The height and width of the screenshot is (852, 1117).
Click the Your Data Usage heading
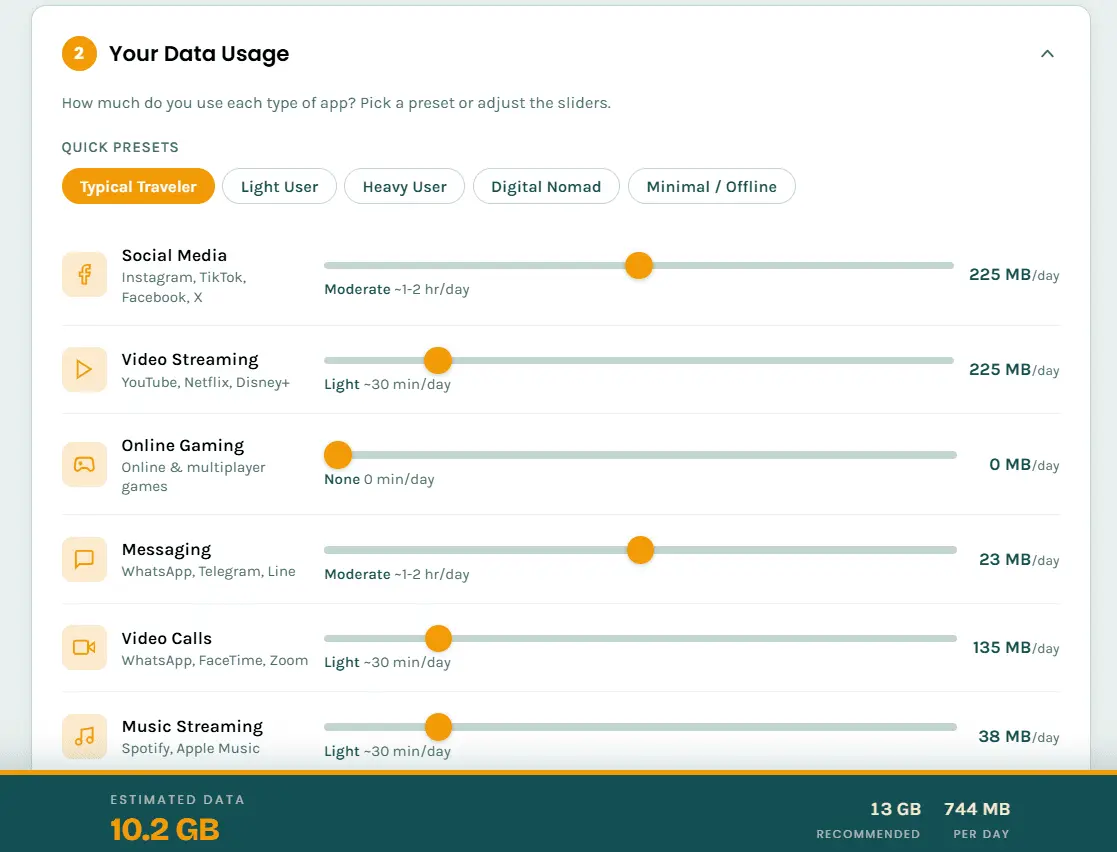pyautogui.click(x=199, y=53)
